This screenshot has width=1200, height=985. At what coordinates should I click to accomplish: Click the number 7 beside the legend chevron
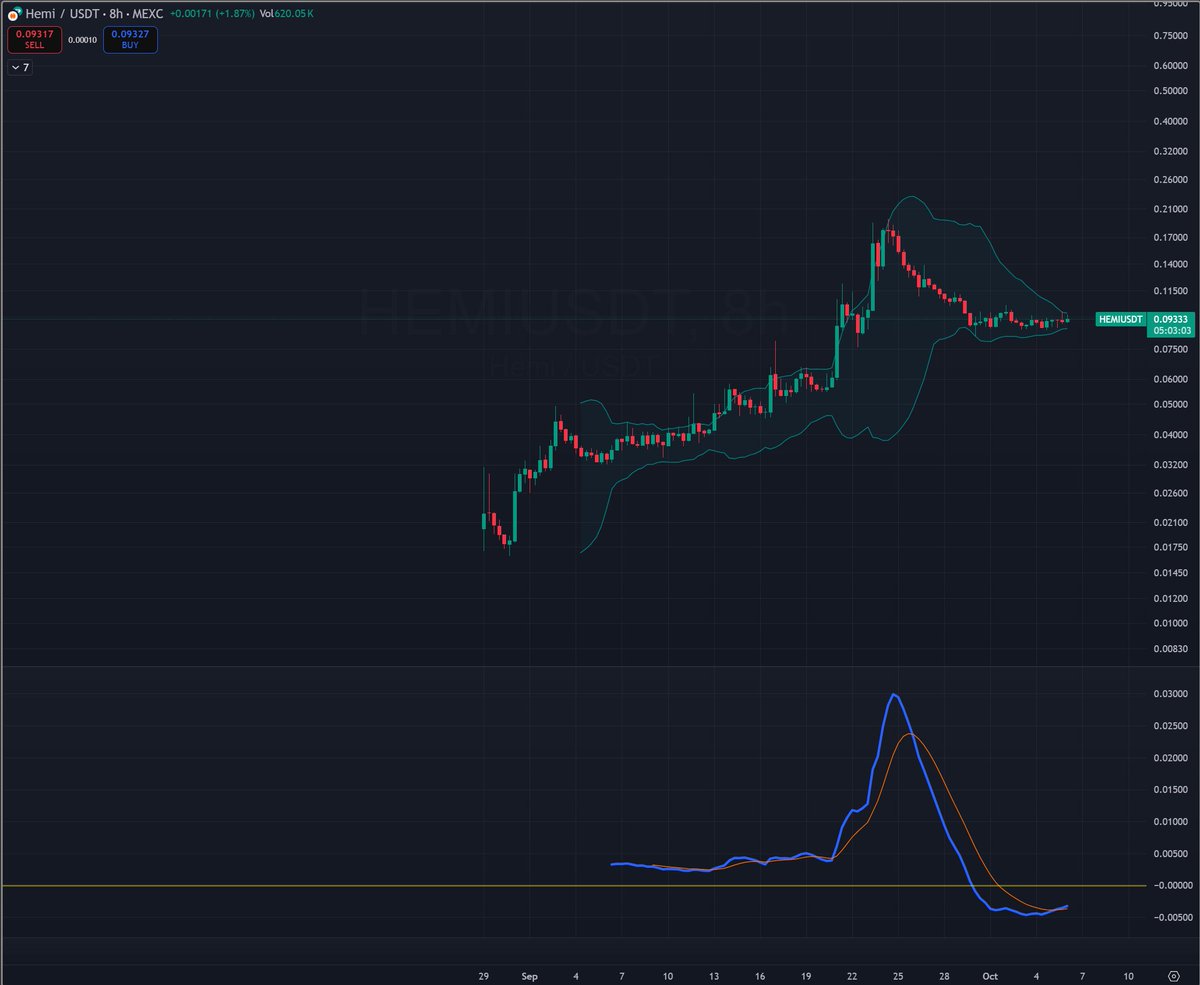coord(24,67)
